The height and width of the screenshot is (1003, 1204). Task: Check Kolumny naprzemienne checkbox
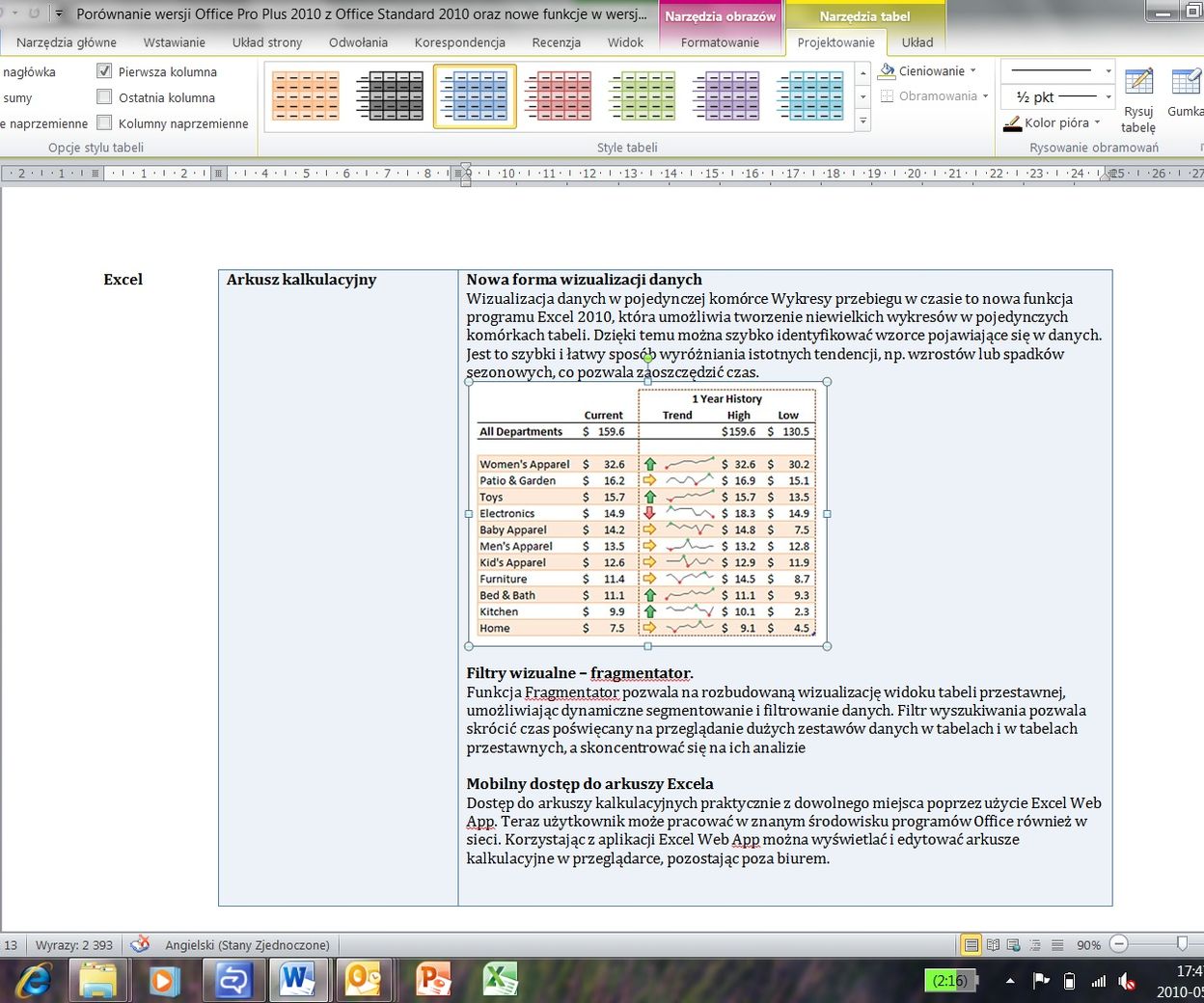104,123
